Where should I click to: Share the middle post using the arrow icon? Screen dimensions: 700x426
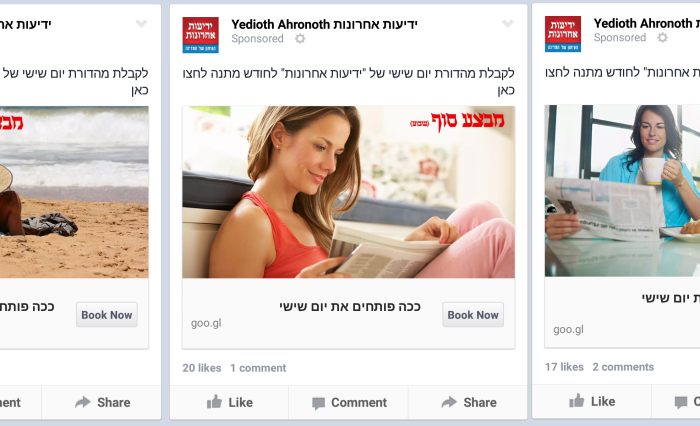pos(449,402)
